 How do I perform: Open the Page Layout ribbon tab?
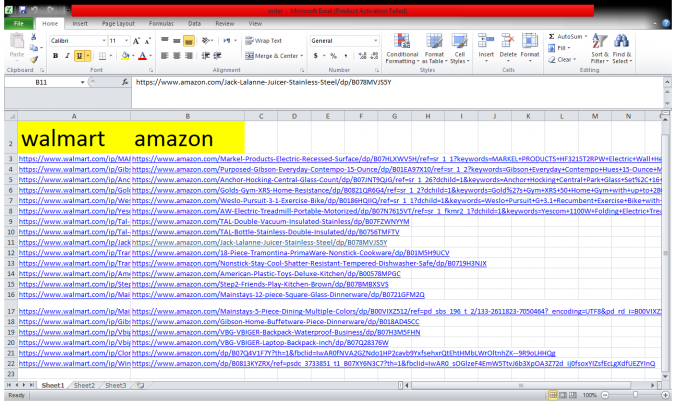coord(117,21)
